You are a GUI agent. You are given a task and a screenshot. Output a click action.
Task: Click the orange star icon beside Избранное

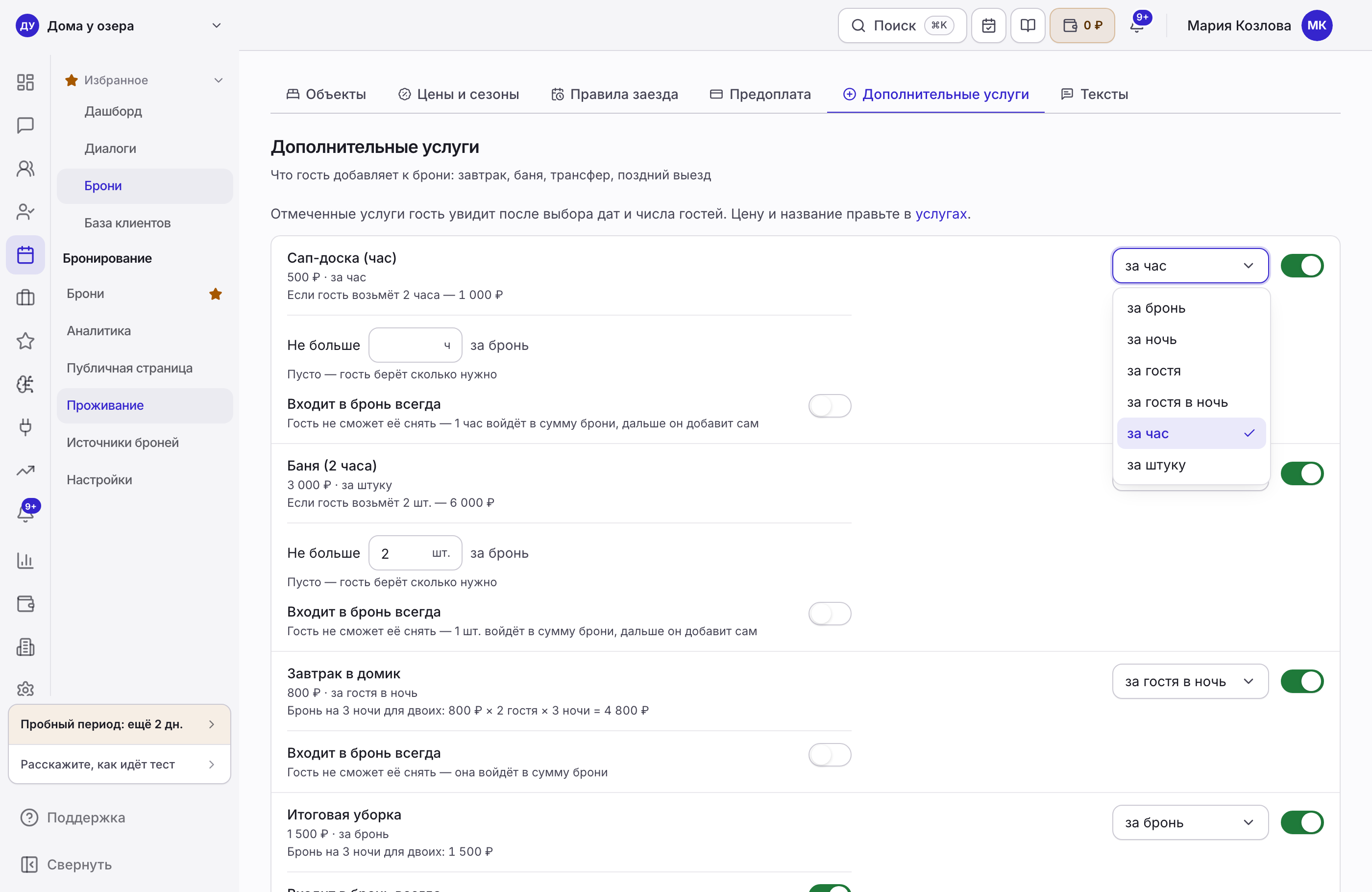tap(72, 80)
